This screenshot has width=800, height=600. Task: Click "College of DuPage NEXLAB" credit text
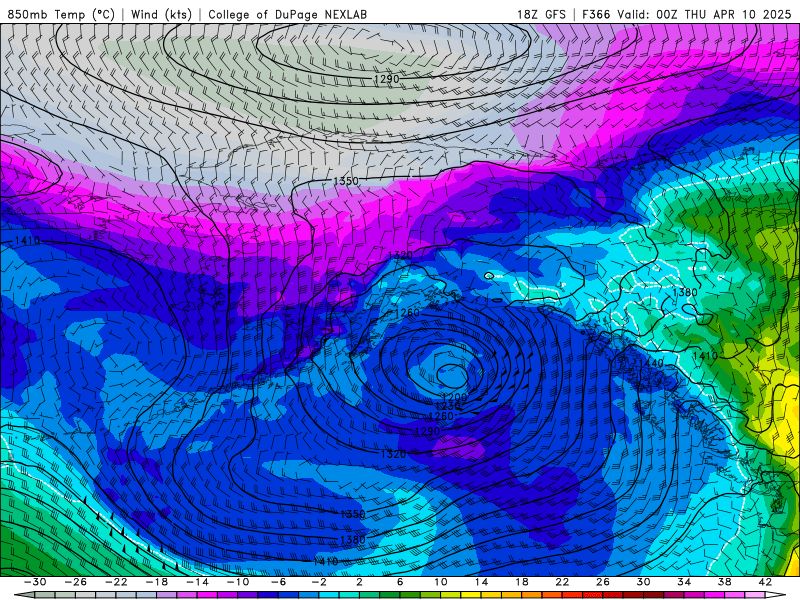[x=287, y=14]
